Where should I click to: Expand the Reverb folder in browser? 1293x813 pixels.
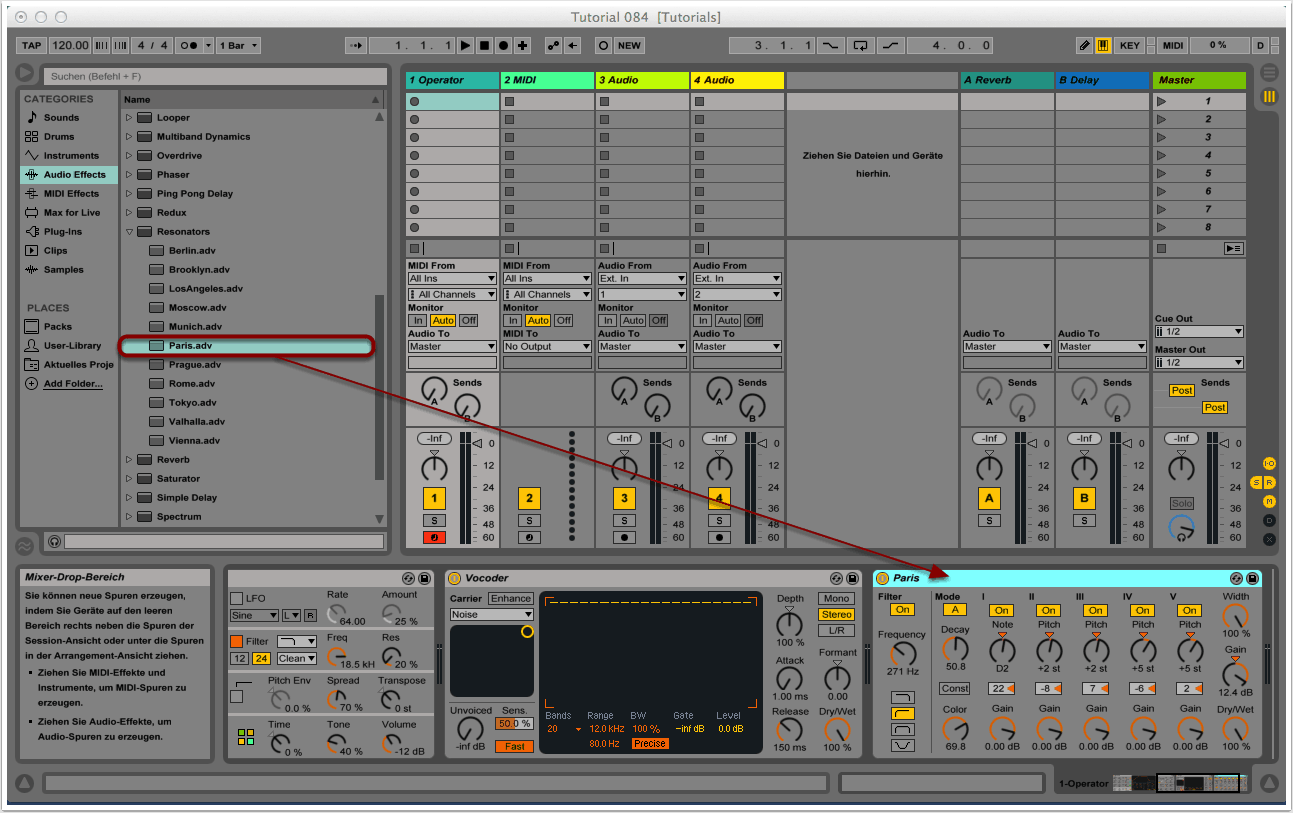point(129,460)
